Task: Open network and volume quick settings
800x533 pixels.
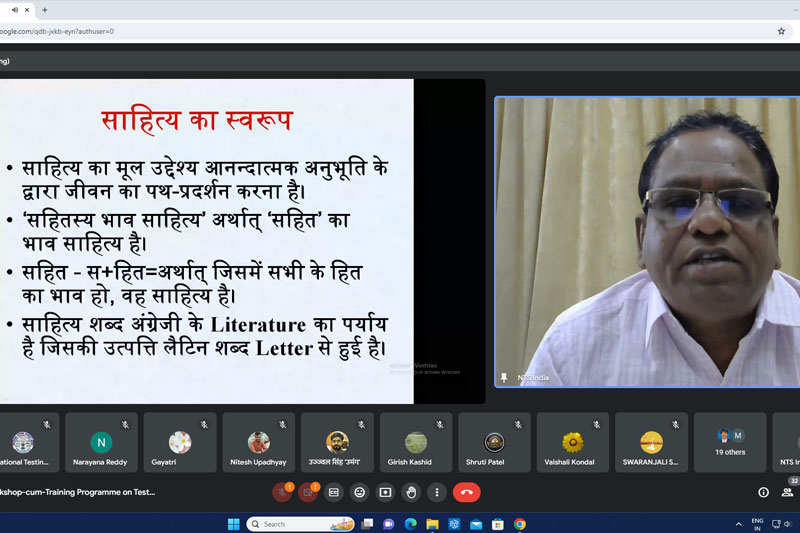Action: coord(781,524)
